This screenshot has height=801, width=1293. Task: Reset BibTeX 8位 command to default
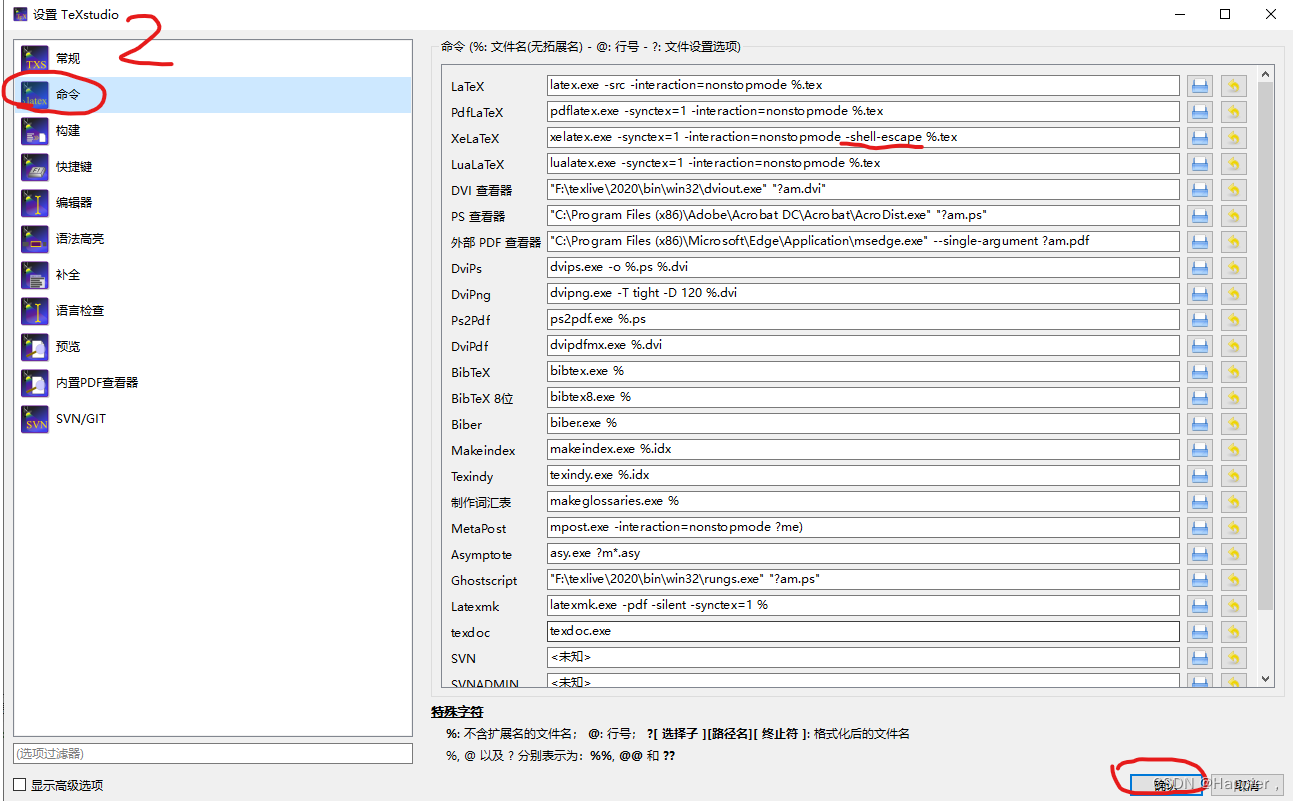(x=1234, y=398)
